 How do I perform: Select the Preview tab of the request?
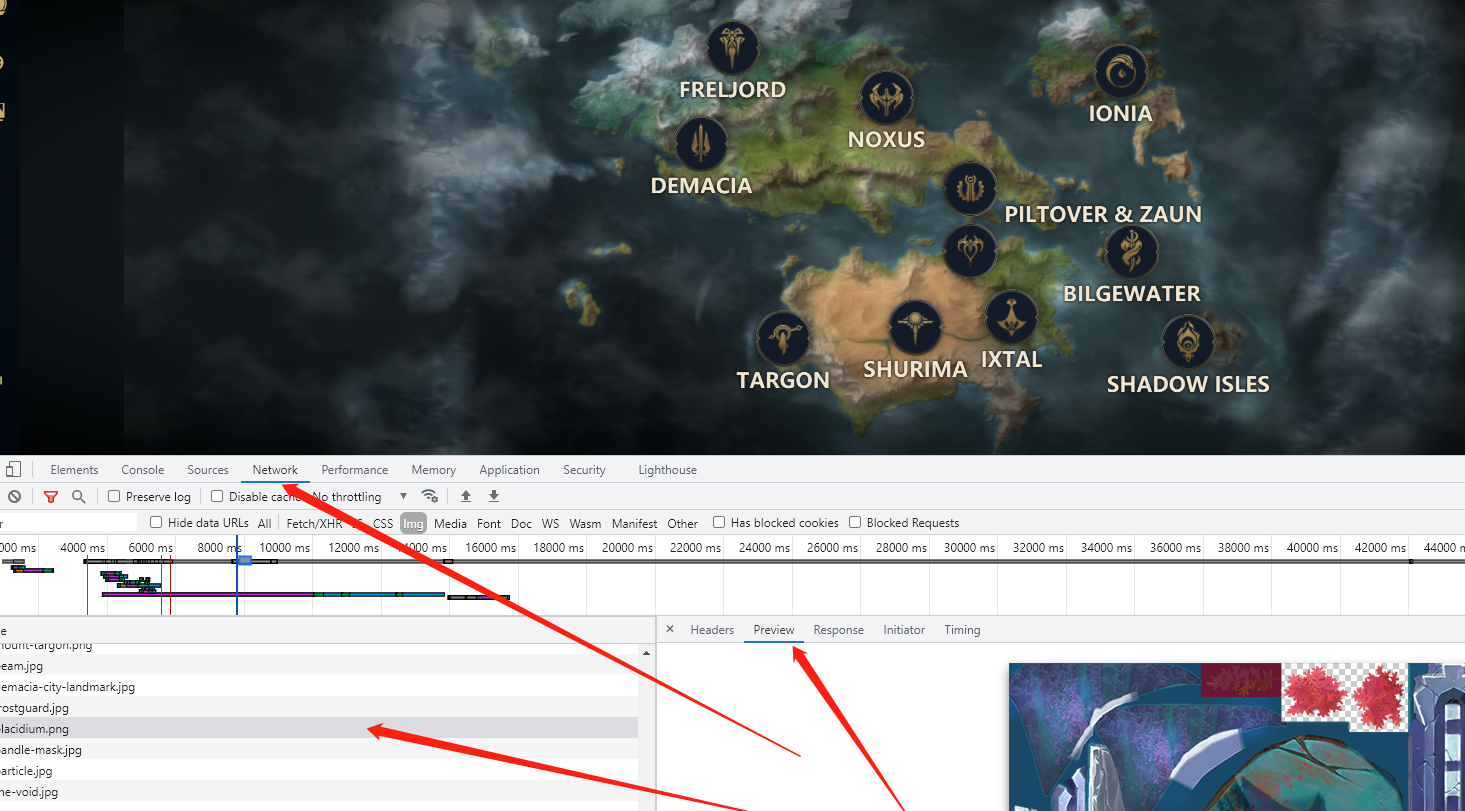(774, 630)
